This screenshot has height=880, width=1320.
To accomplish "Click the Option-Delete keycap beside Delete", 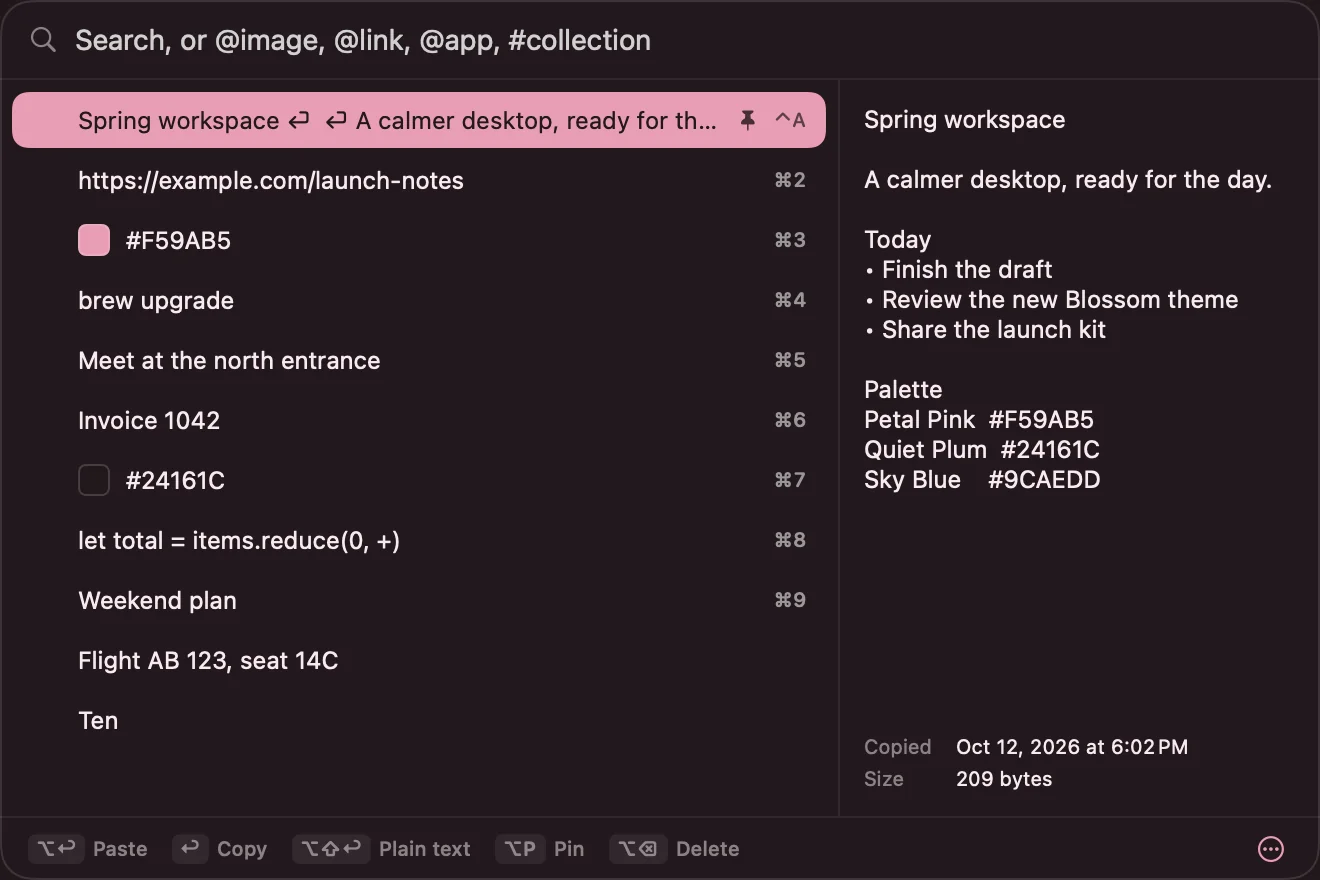I will click(x=638, y=849).
